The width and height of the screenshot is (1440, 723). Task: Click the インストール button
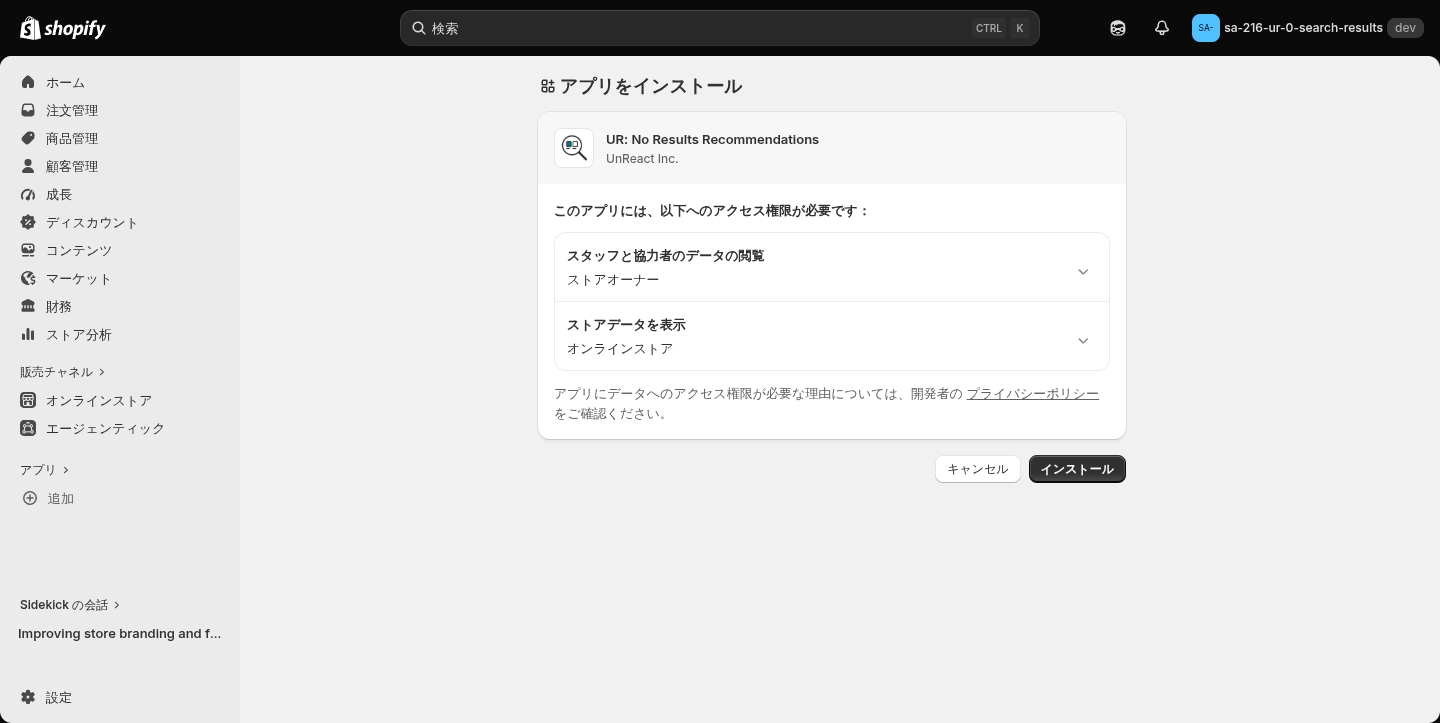pos(1077,469)
